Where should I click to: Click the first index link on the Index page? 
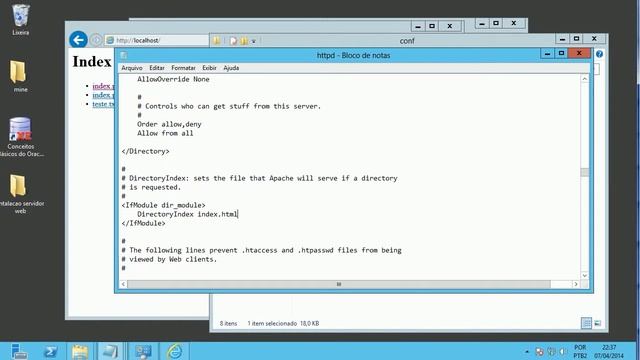103,86
